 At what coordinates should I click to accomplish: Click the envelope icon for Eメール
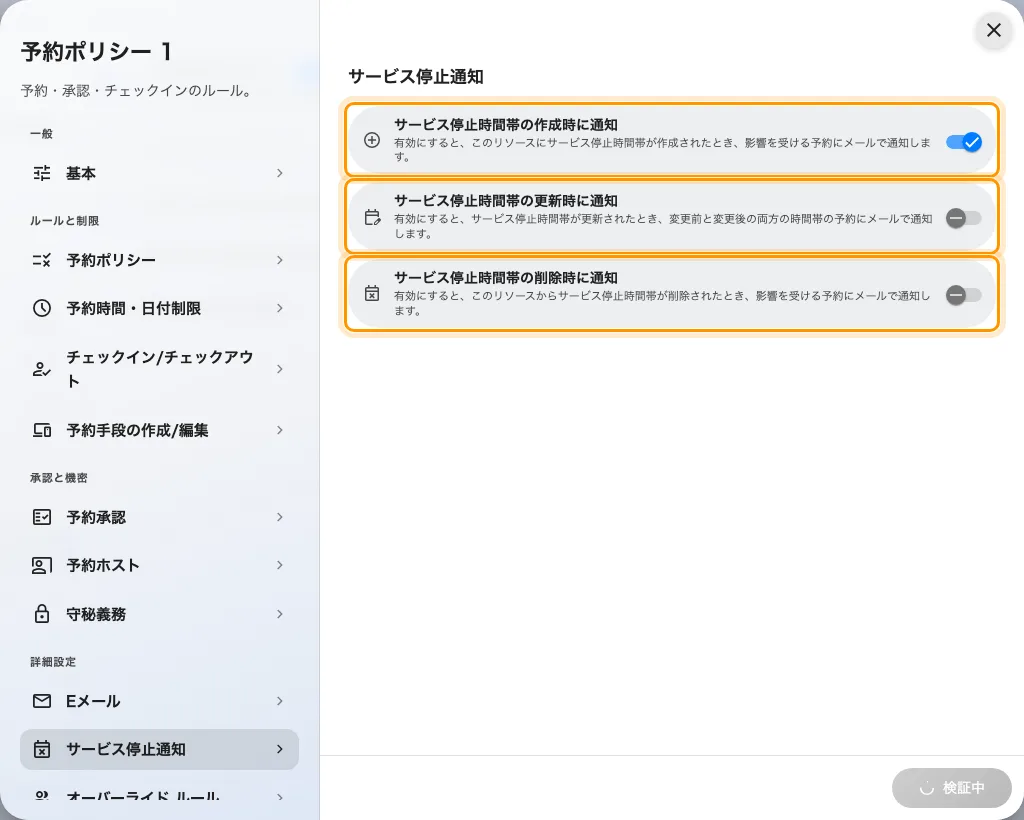point(42,701)
